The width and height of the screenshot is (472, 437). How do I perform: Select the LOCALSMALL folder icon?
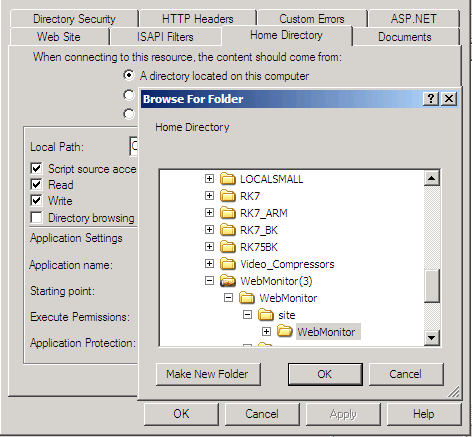228,179
